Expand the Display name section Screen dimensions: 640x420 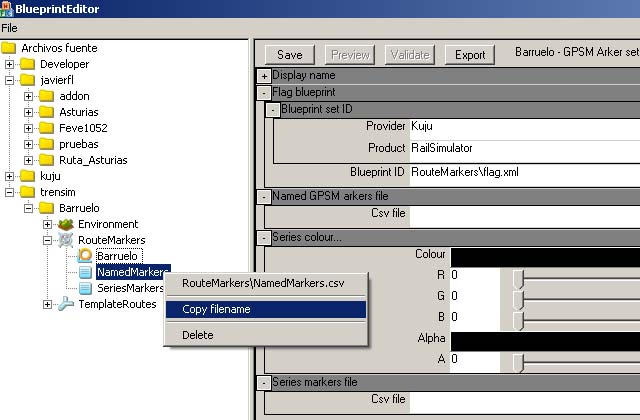click(264, 75)
